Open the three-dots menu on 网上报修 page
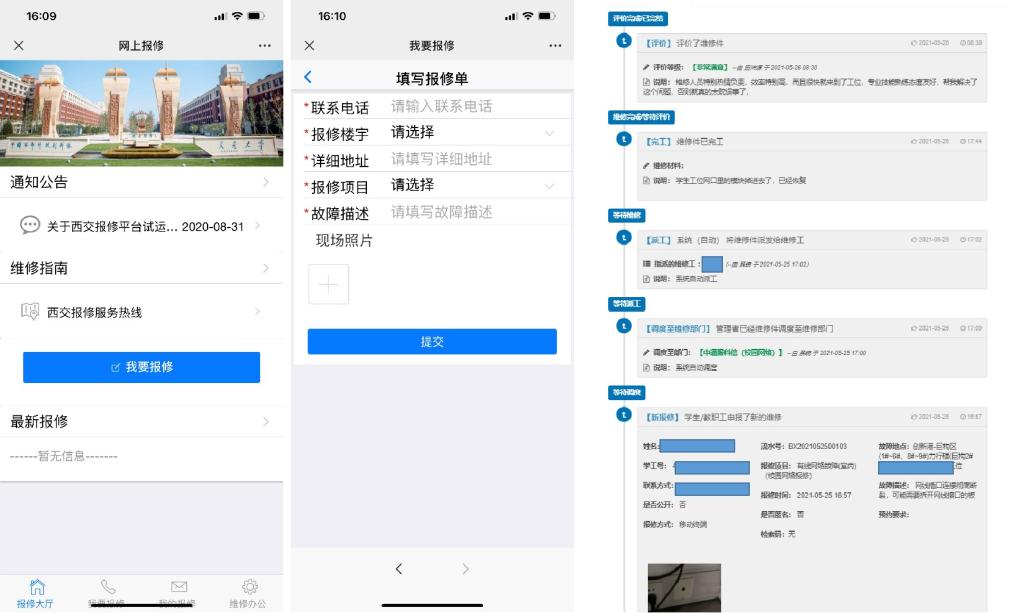The height and width of the screenshot is (613, 1024). (x=264, y=46)
